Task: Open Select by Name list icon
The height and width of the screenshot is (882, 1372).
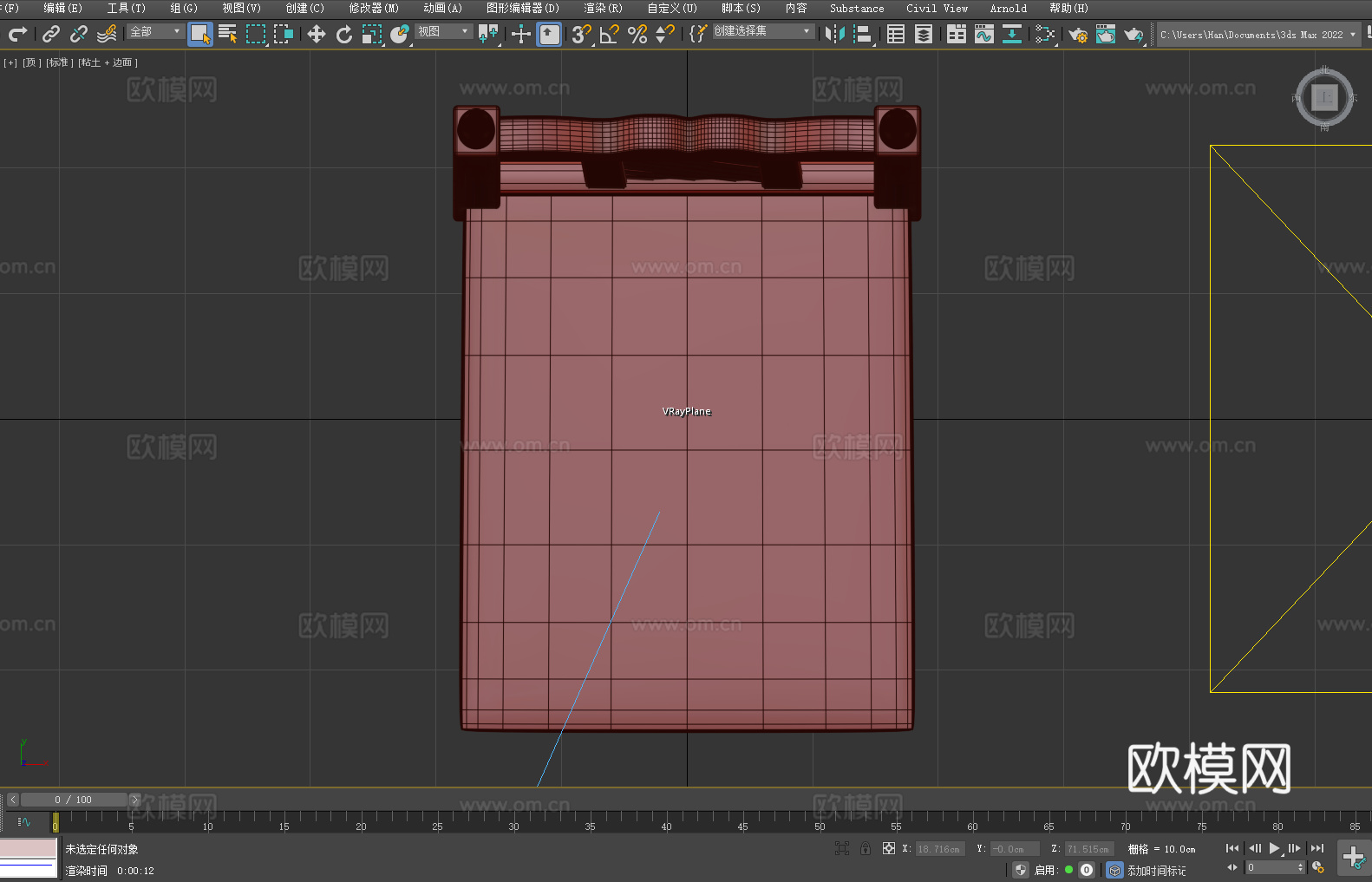Action: 227,34
